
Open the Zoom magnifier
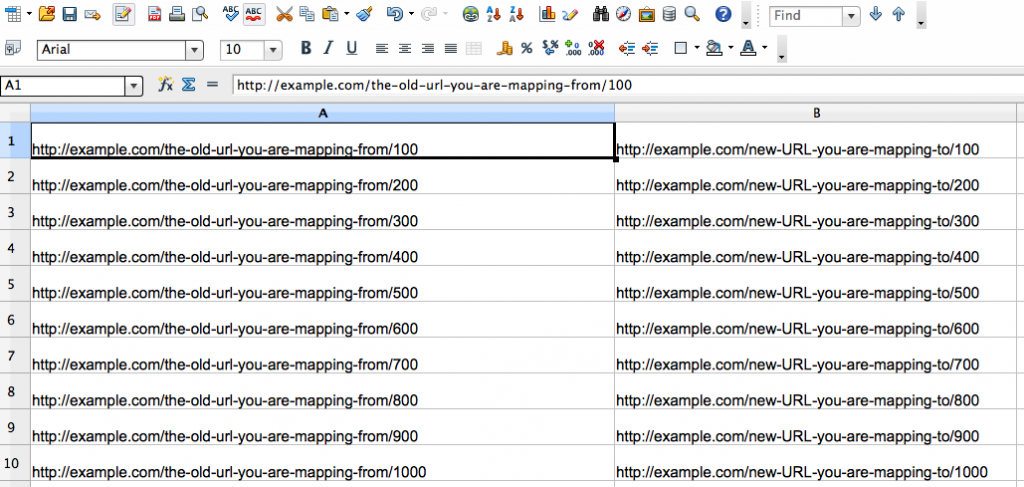(692, 14)
